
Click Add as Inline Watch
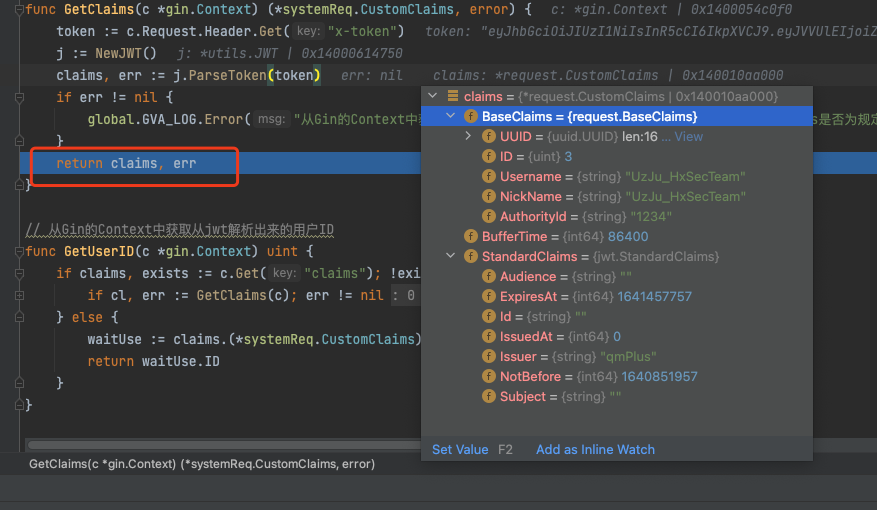click(595, 450)
